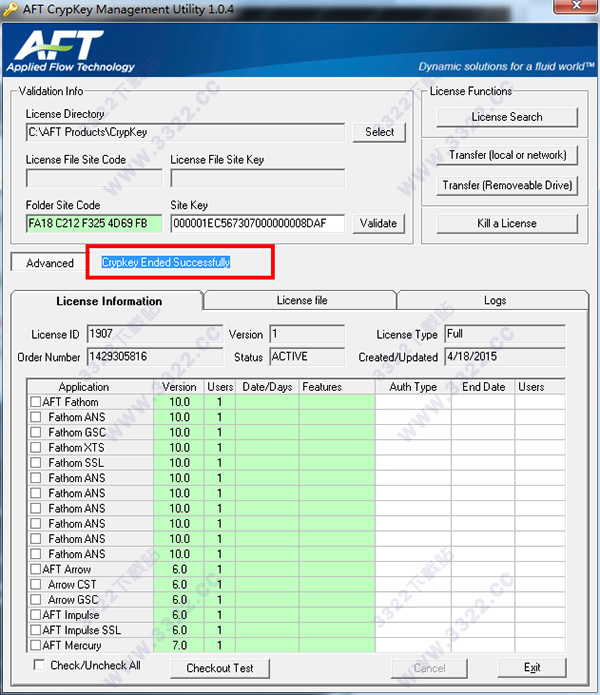Tick the AFT Arrow checkbox
This screenshot has height=695, width=600.
(35, 569)
